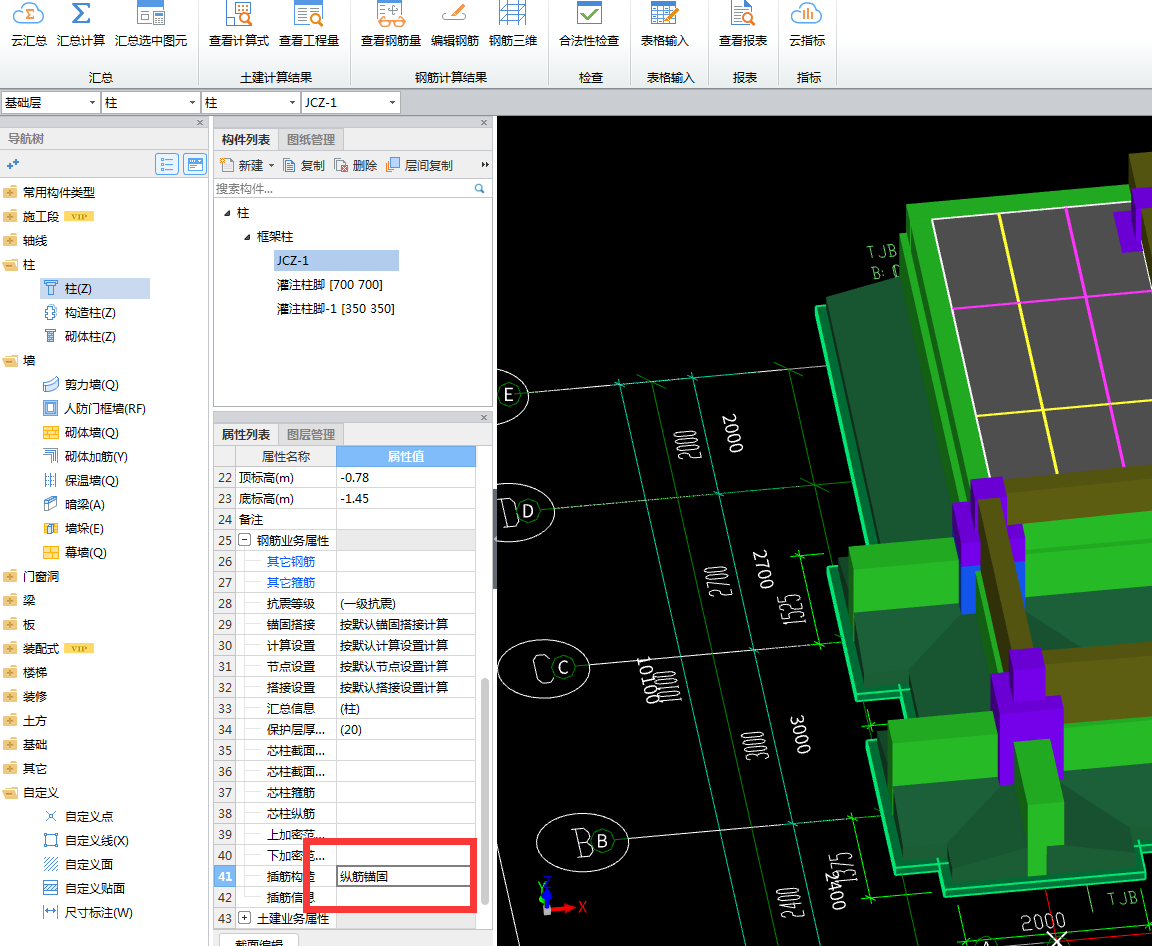Expand 门窗洞 folder
The width and height of the screenshot is (1152, 946).
[x=10, y=577]
